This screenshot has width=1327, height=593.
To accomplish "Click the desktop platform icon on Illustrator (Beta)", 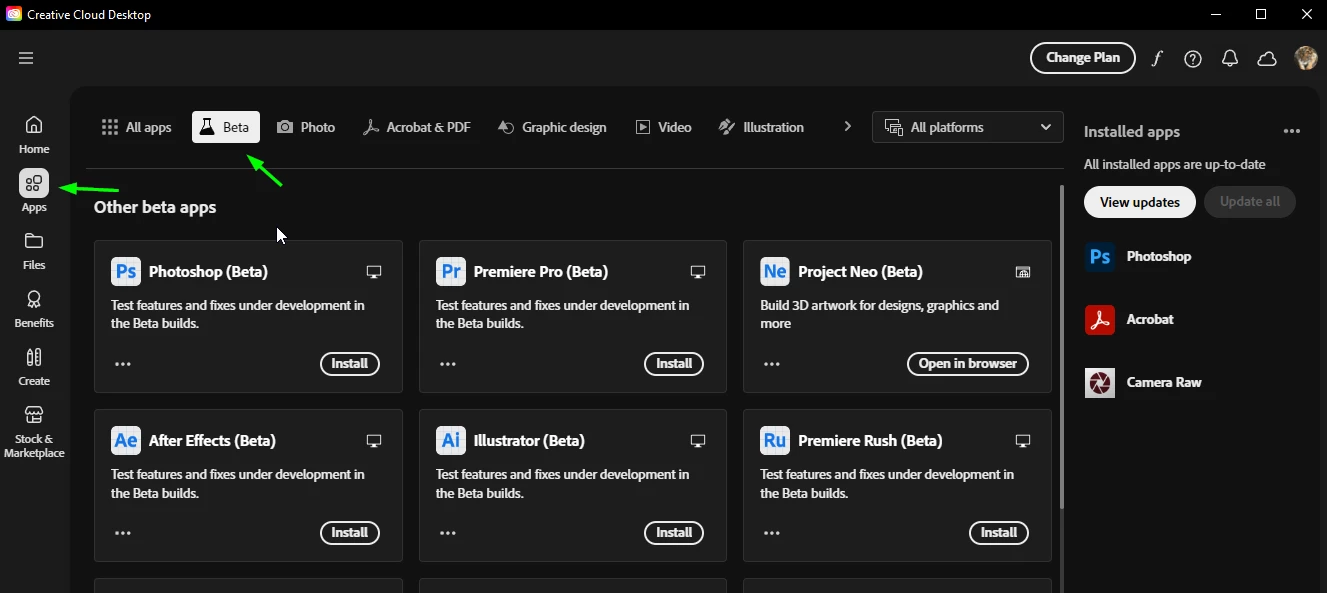I will click(x=698, y=441).
